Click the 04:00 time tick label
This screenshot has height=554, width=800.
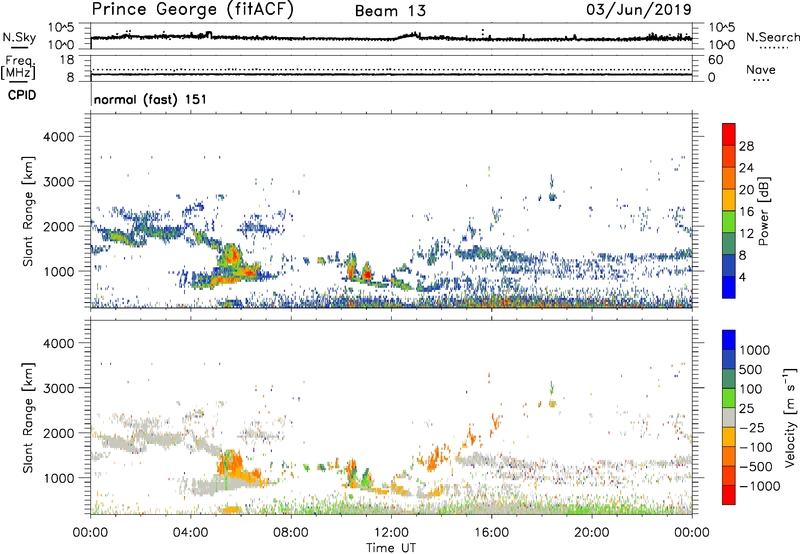click(x=190, y=533)
